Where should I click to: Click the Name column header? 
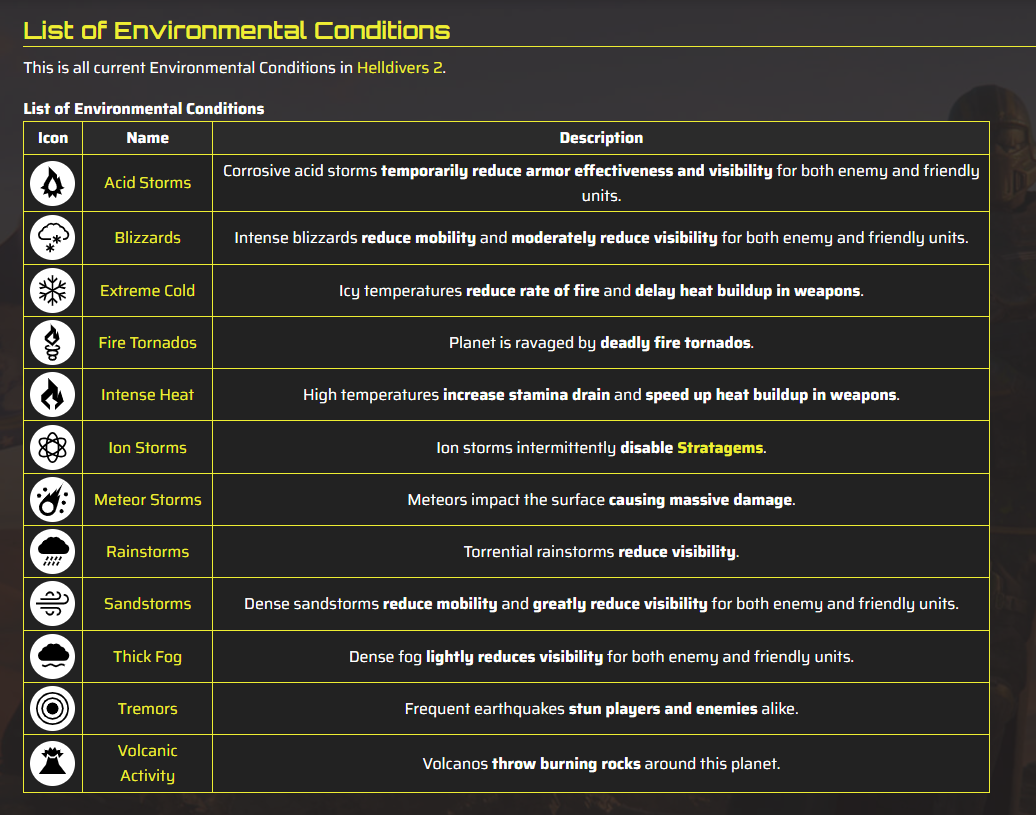[147, 138]
